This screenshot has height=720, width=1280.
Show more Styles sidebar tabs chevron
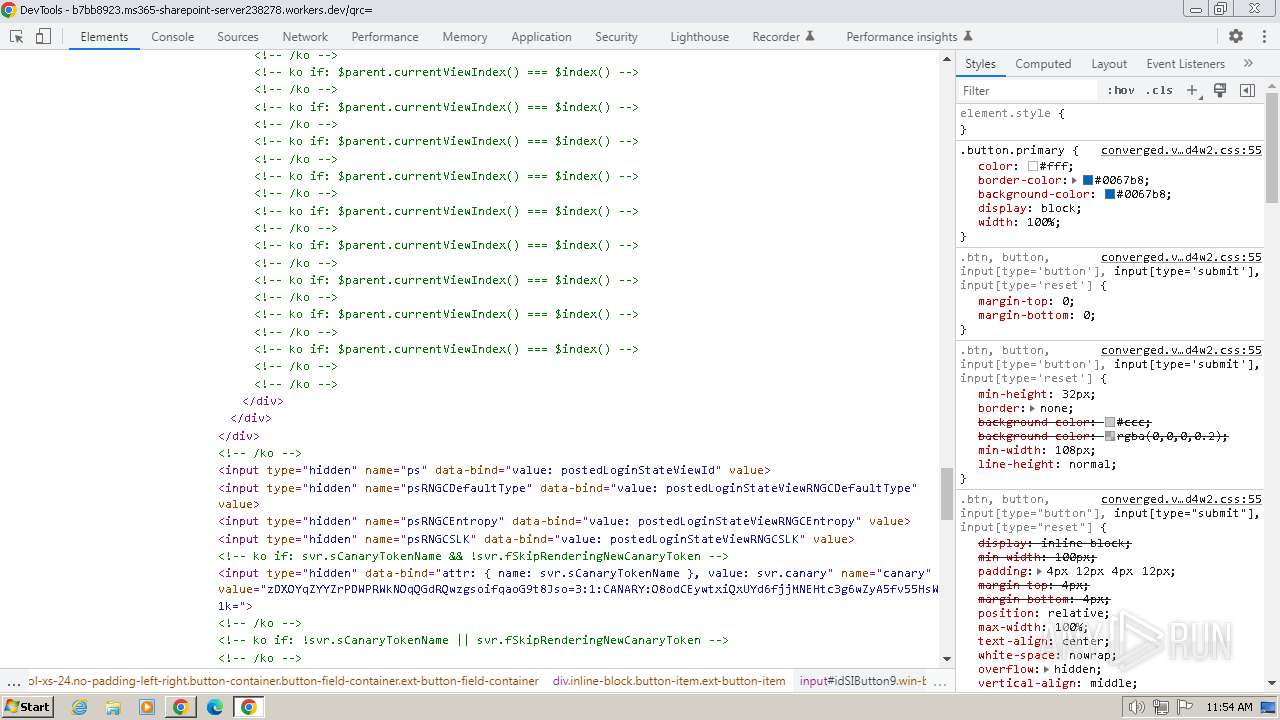coord(1248,63)
